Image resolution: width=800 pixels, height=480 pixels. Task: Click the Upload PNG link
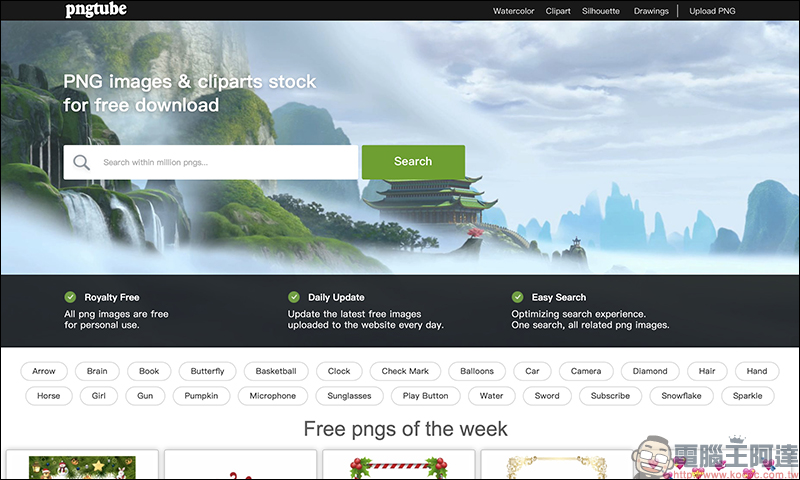coord(712,11)
